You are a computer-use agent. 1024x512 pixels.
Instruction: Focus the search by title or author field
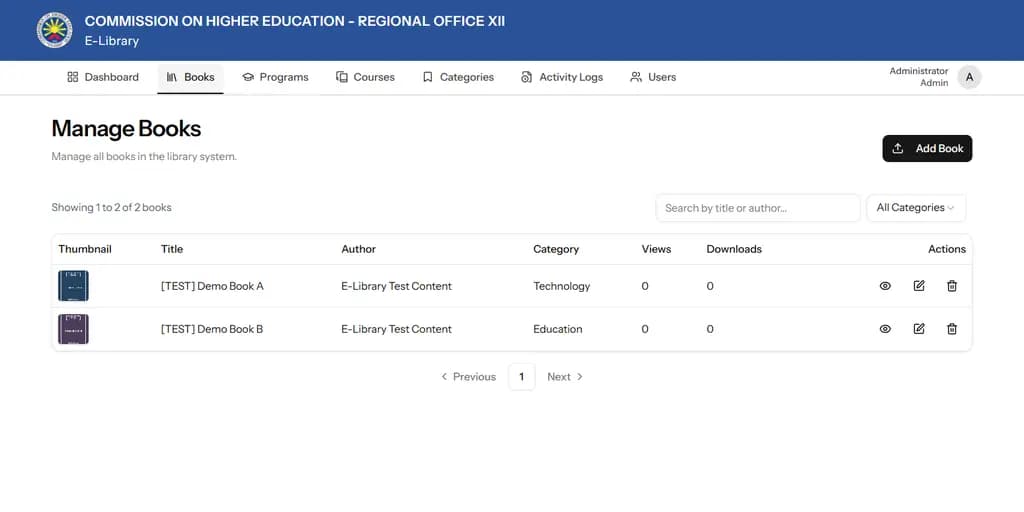click(758, 208)
